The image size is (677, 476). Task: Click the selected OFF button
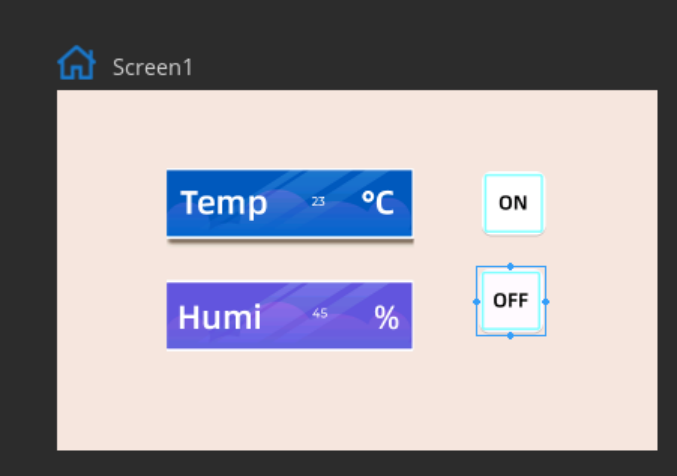click(511, 301)
